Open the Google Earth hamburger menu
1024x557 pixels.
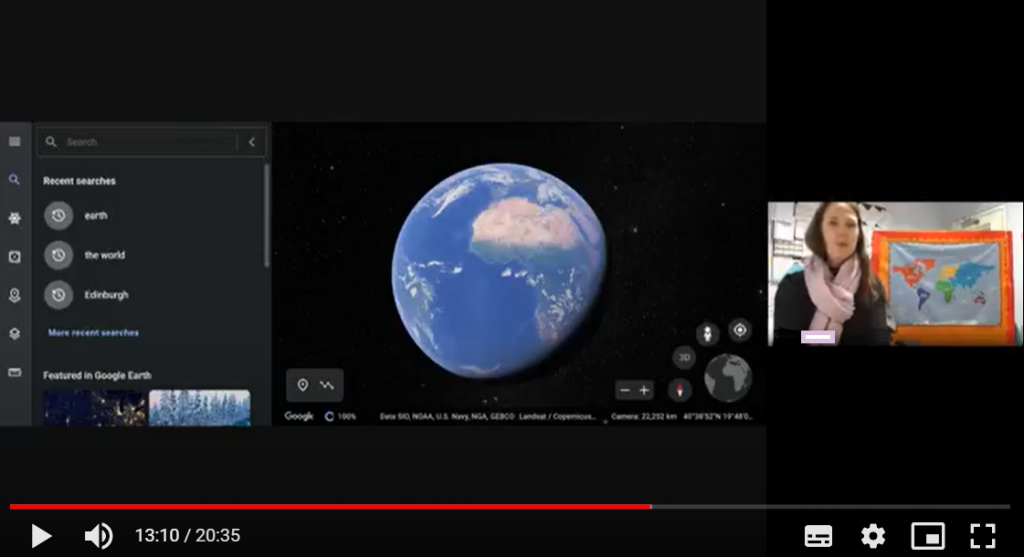pos(14,142)
